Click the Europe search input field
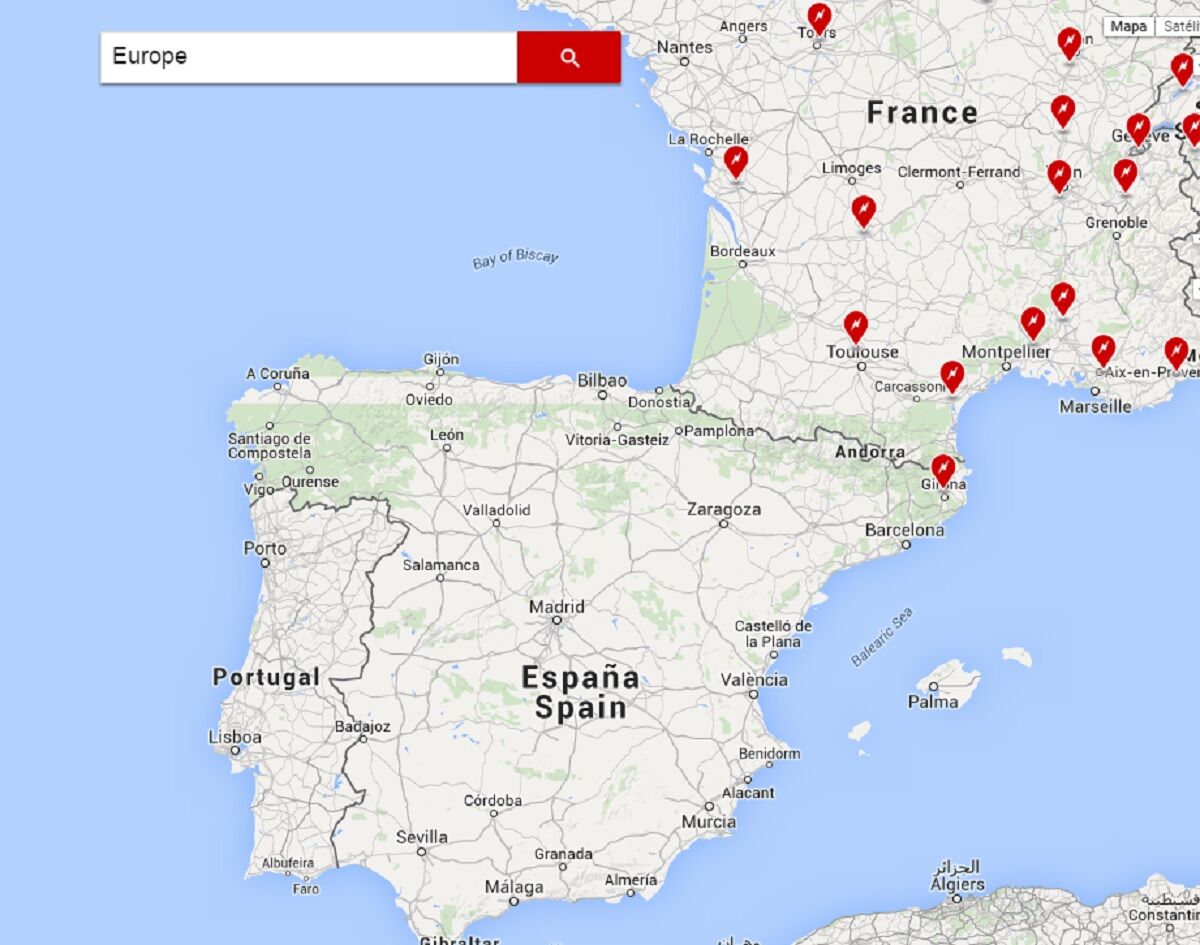1200x945 pixels. coord(308,57)
